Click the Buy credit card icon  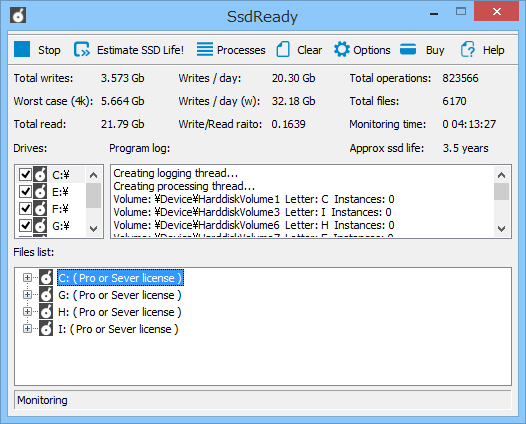click(x=408, y=49)
